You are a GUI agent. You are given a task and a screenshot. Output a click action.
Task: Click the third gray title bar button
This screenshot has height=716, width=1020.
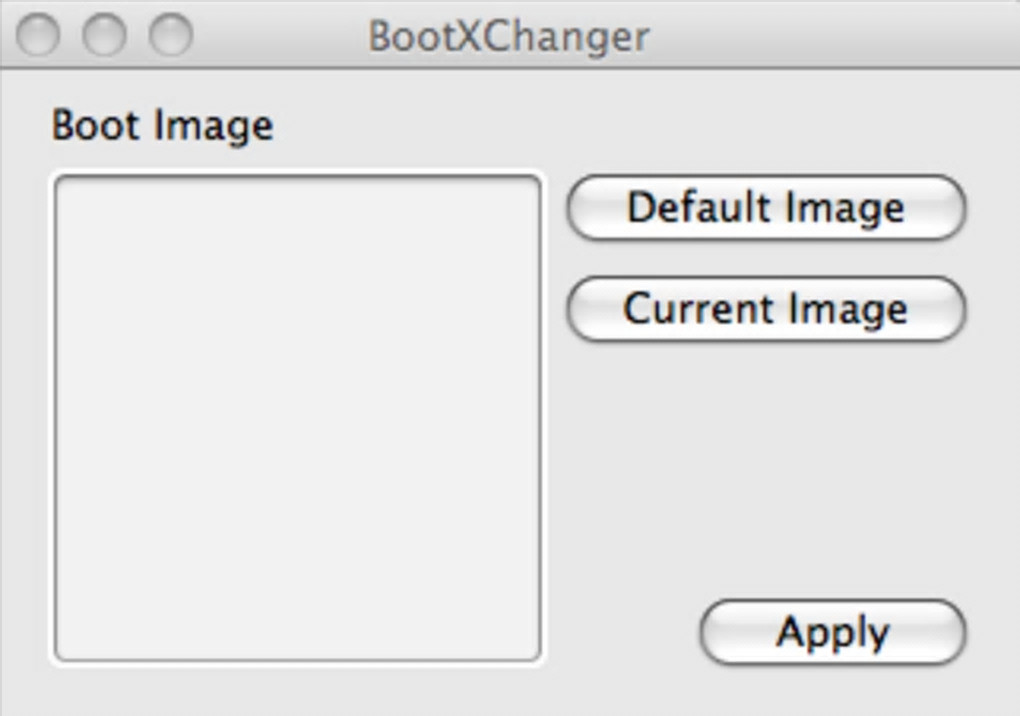click(x=170, y=36)
